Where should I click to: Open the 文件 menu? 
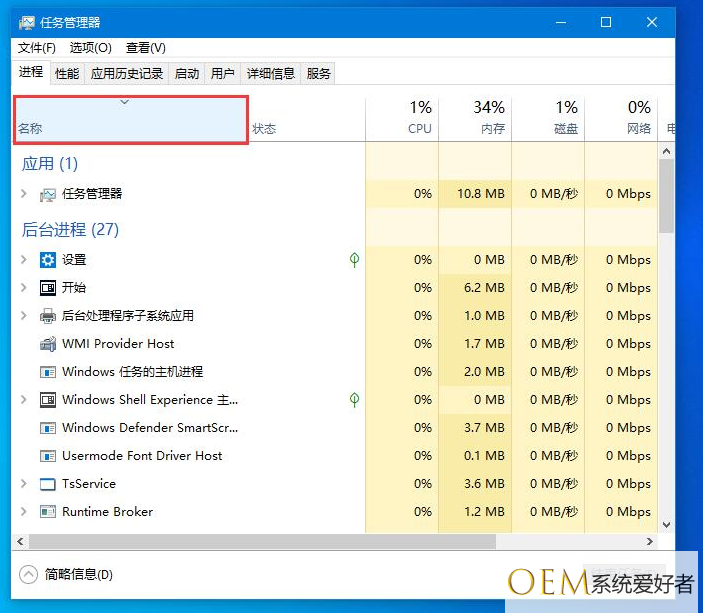(37, 48)
